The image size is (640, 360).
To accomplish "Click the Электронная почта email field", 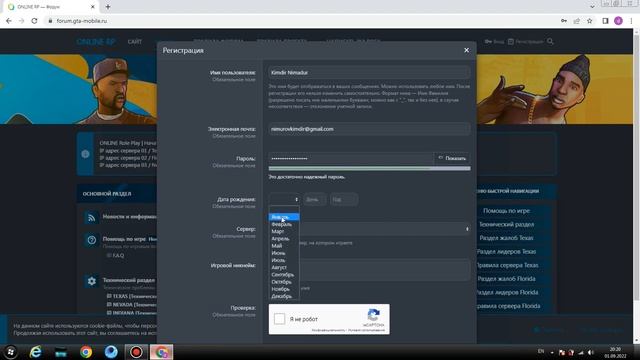I will tap(369, 129).
